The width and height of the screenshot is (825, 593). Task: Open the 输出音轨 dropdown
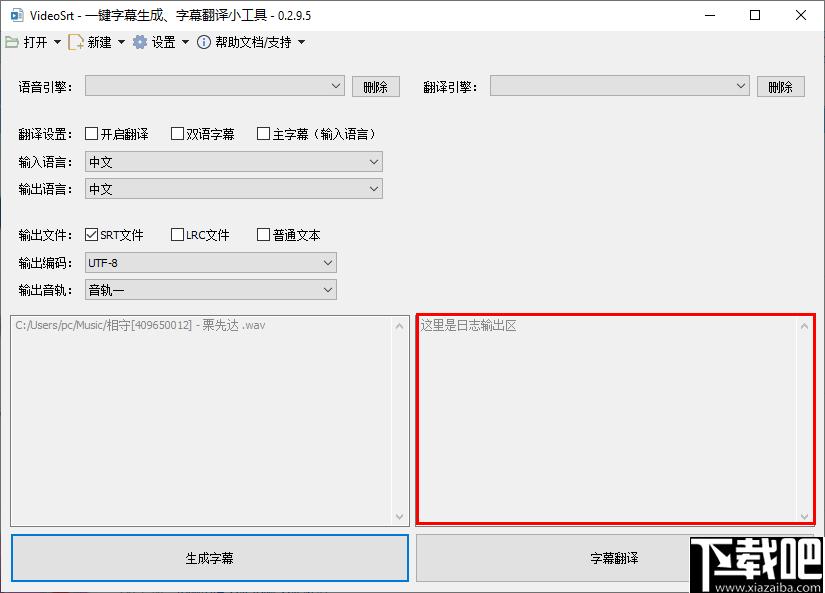(x=210, y=290)
